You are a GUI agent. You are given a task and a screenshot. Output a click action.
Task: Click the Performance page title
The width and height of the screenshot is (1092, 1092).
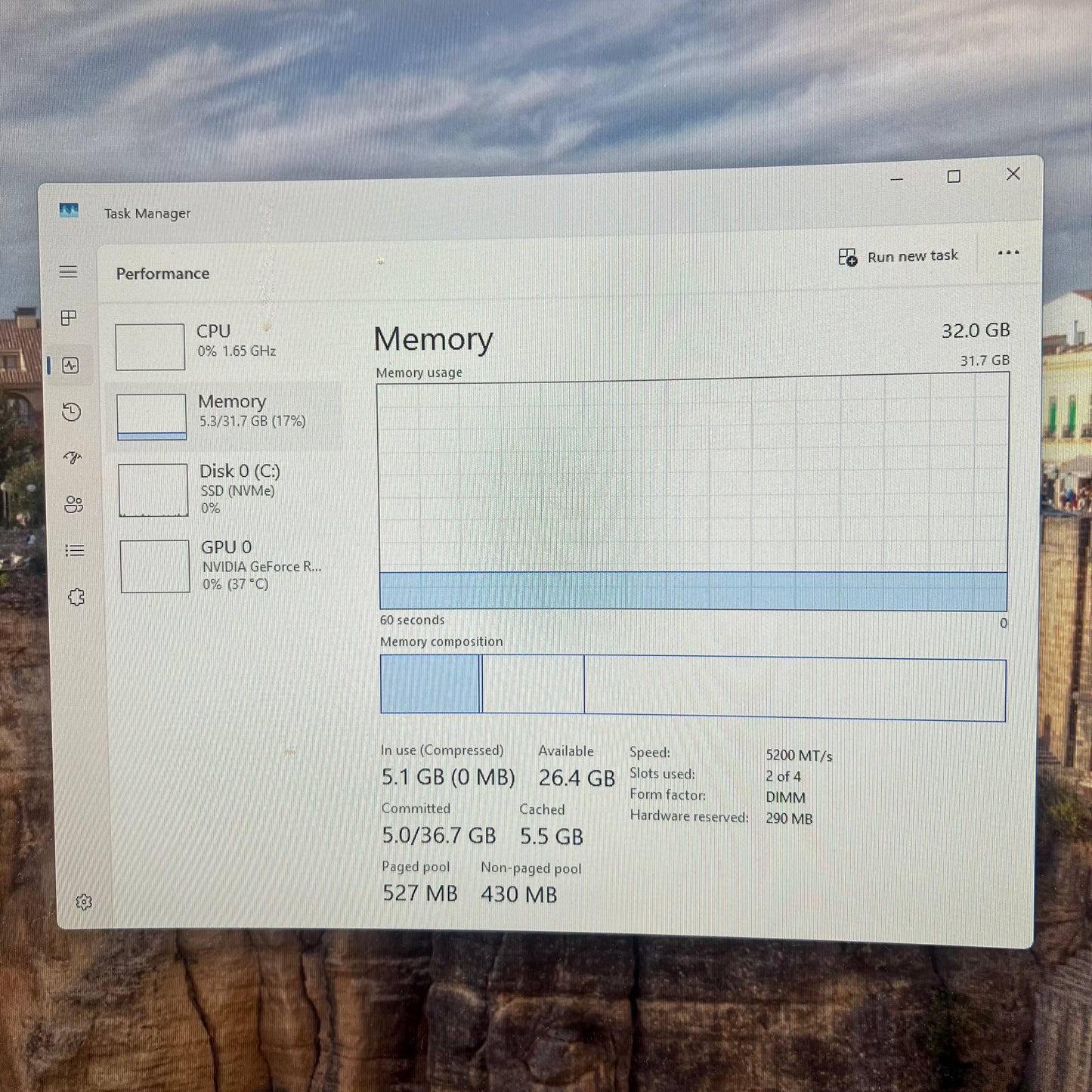(x=162, y=274)
